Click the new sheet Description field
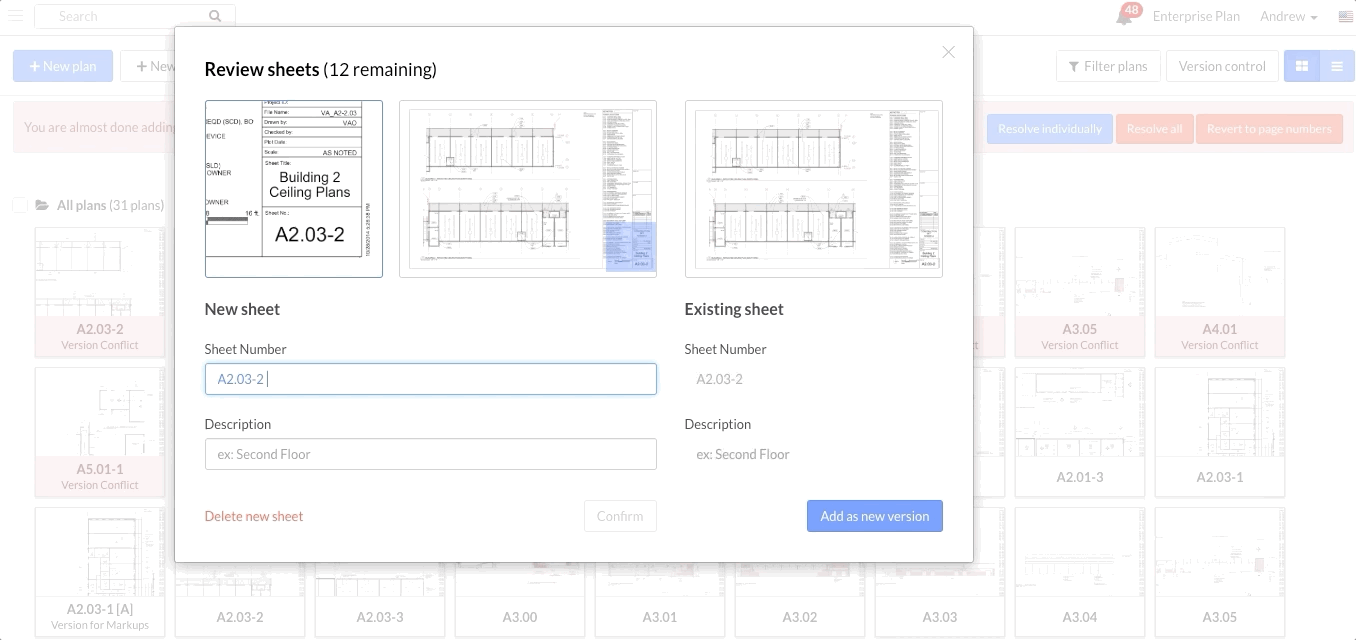1356x640 pixels. [x=430, y=454]
